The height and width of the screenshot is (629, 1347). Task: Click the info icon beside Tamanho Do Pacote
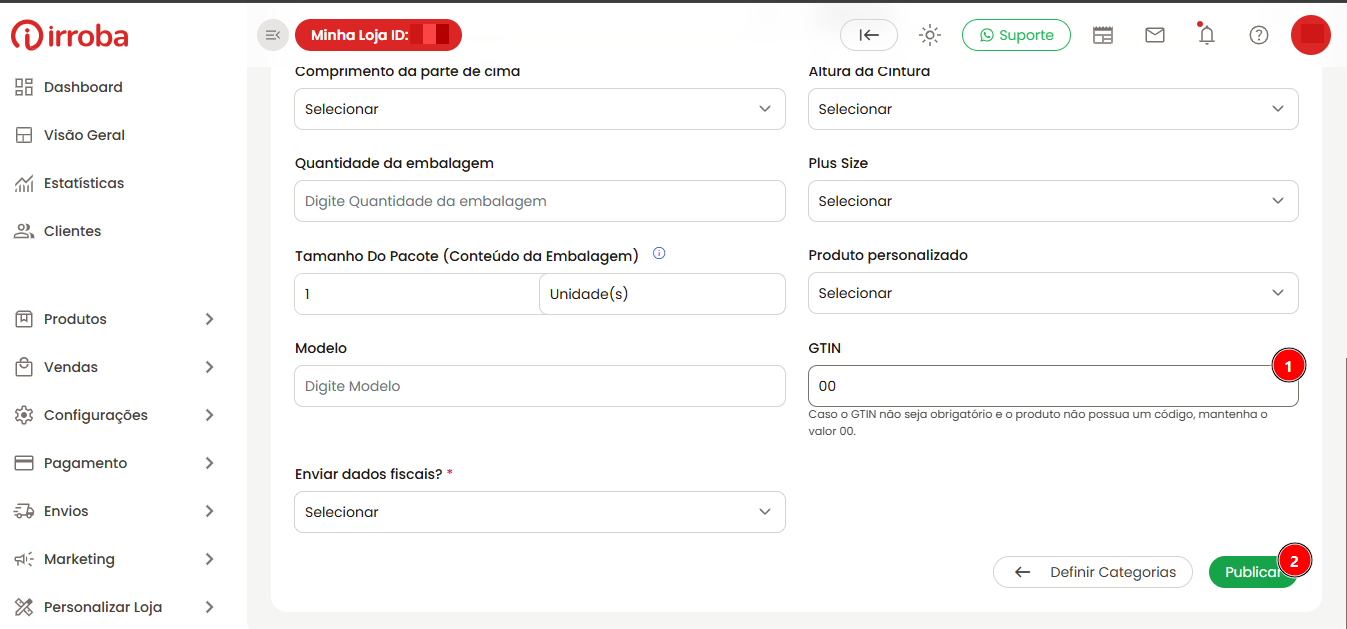click(659, 254)
